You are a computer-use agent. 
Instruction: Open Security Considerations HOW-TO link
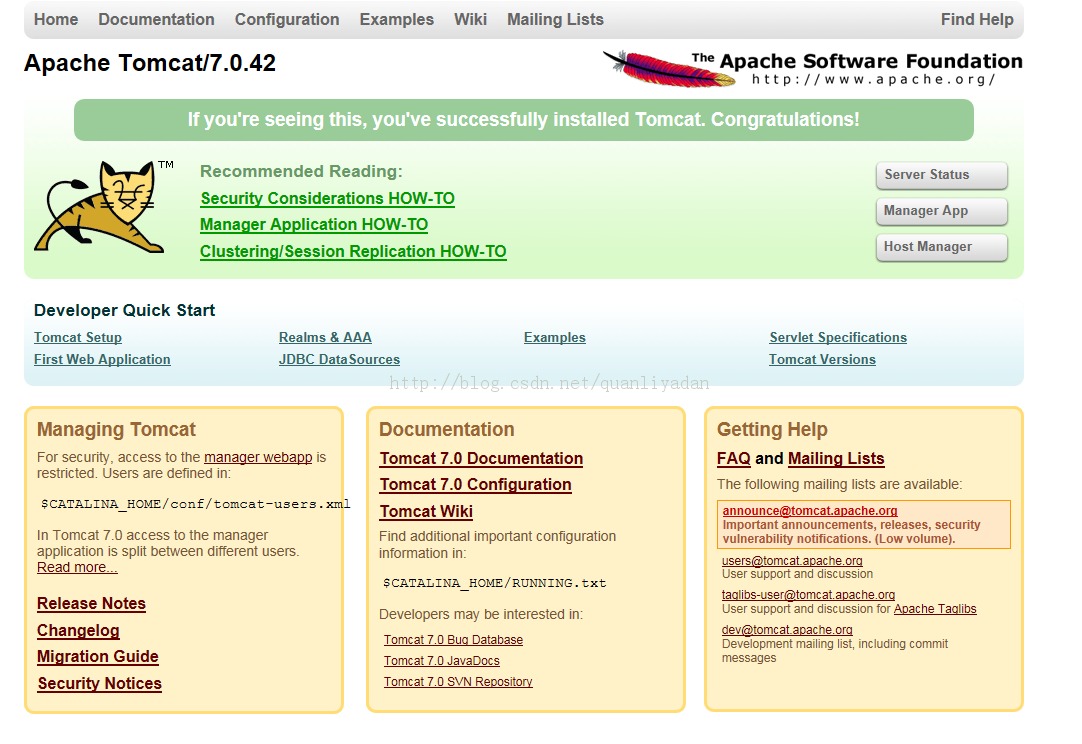pyautogui.click(x=327, y=199)
